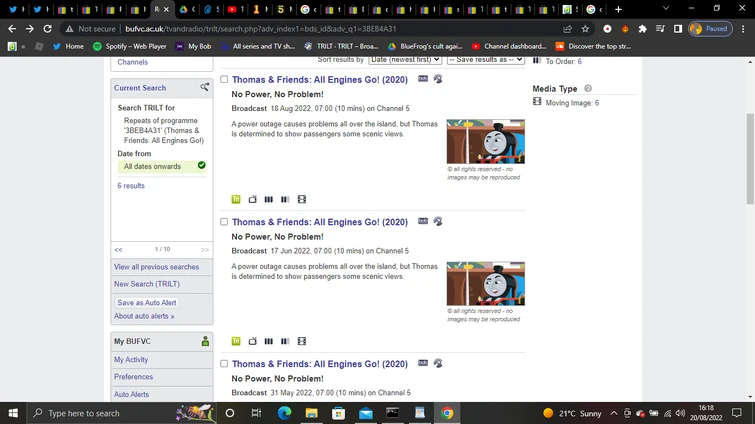Viewport: 755px width, 424px height.
Task: Open Microsoft Edge from the taskbar
Action: coord(284,413)
